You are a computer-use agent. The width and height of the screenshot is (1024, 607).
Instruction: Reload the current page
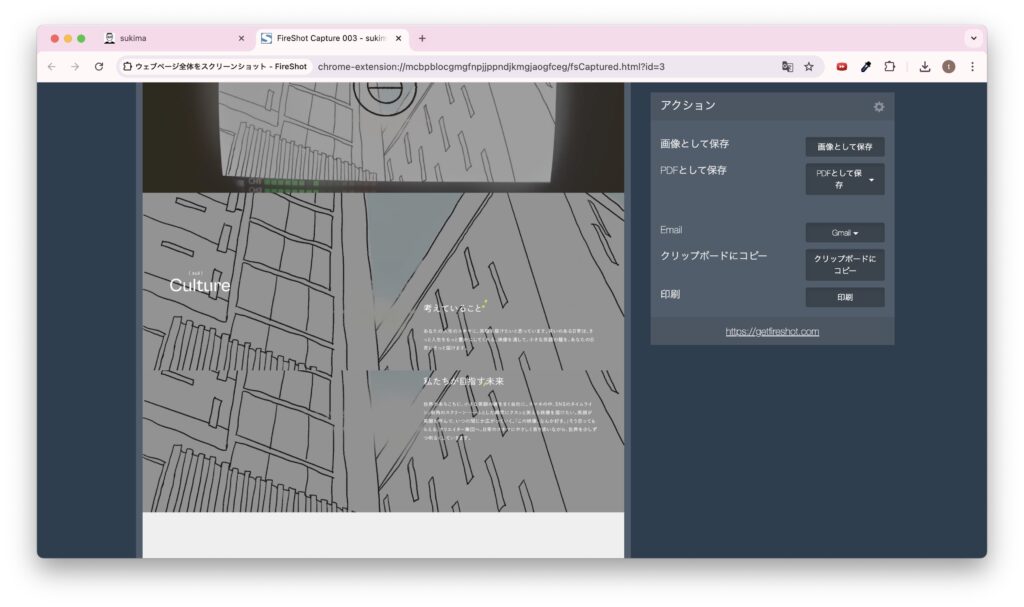(99, 66)
